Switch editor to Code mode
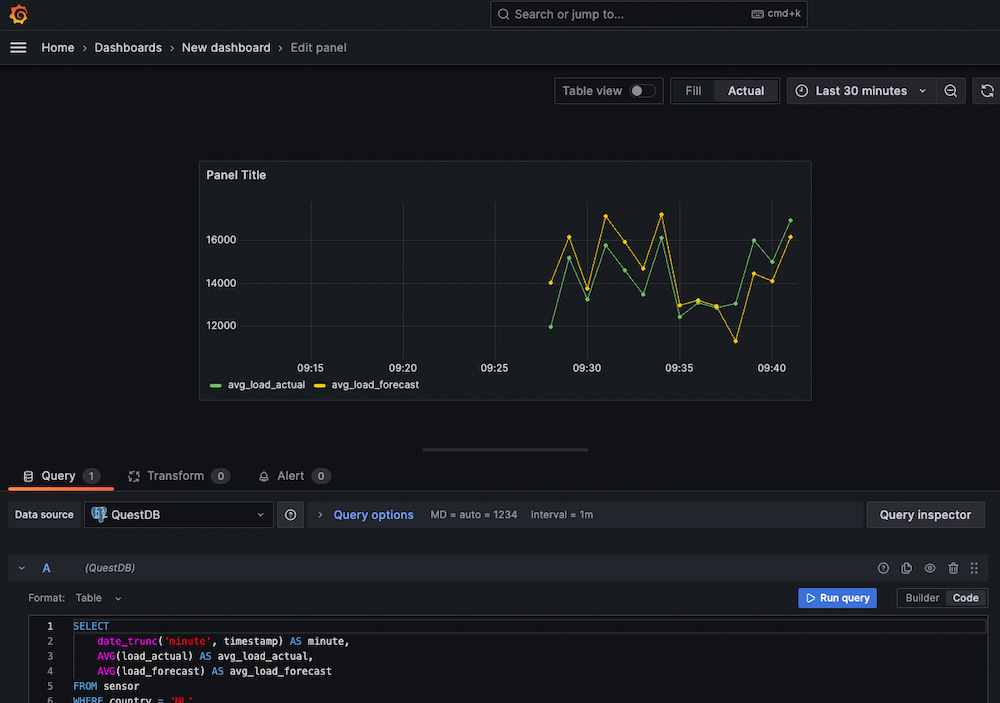The height and width of the screenshot is (703, 1000). pos(966,598)
